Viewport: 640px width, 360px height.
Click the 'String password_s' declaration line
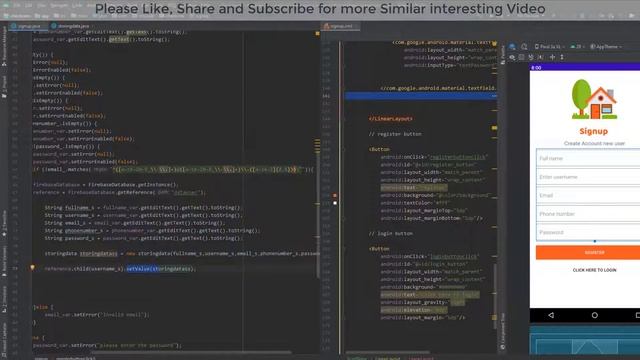tap(144, 238)
